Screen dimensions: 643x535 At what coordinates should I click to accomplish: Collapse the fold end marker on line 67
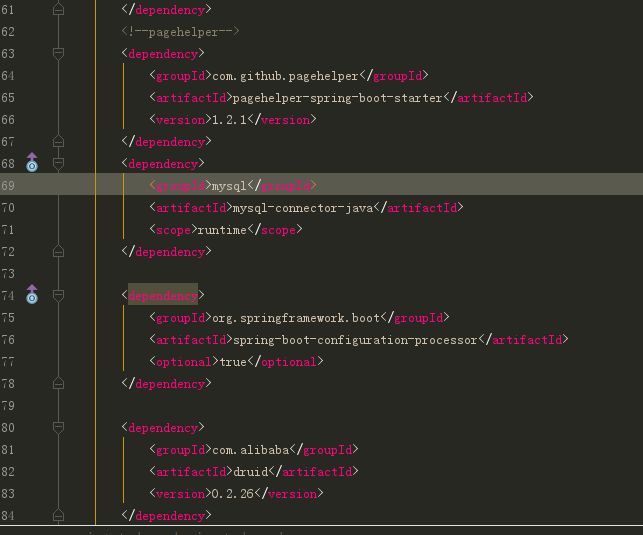point(58,141)
